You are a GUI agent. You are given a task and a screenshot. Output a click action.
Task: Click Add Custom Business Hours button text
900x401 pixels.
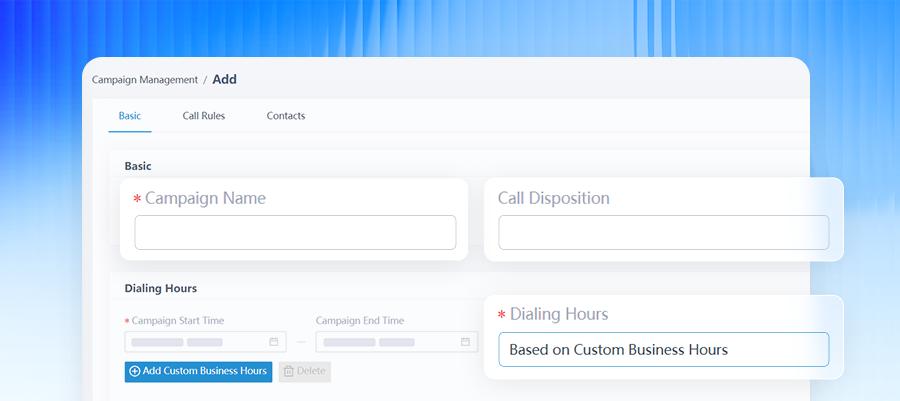click(205, 371)
